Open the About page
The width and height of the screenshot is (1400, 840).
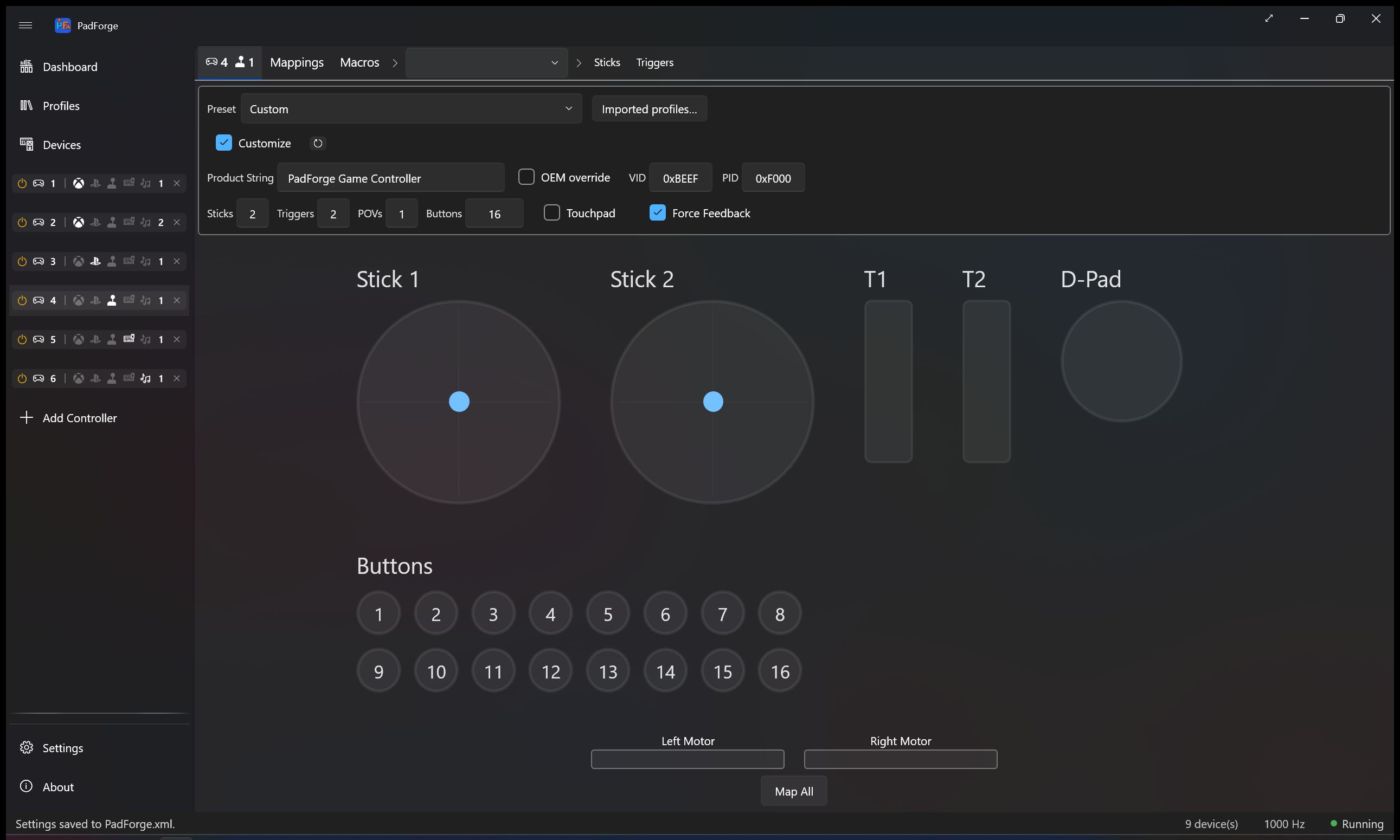click(x=99, y=787)
